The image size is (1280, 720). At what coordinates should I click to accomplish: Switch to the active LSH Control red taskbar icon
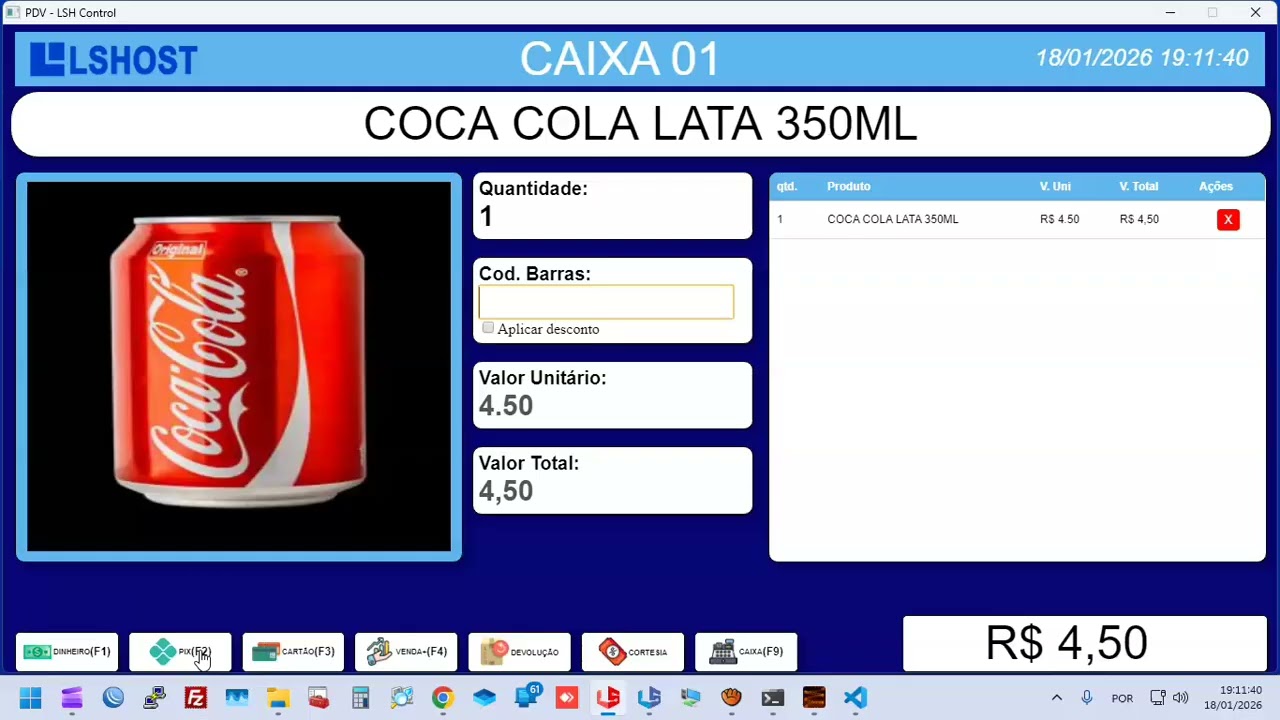(x=608, y=698)
